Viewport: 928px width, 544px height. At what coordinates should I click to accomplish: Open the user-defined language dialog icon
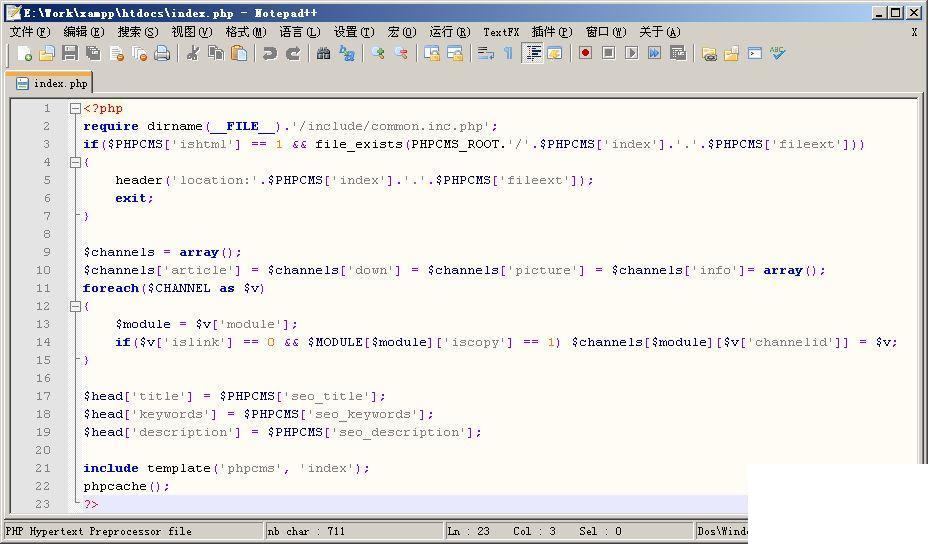tap(555, 54)
